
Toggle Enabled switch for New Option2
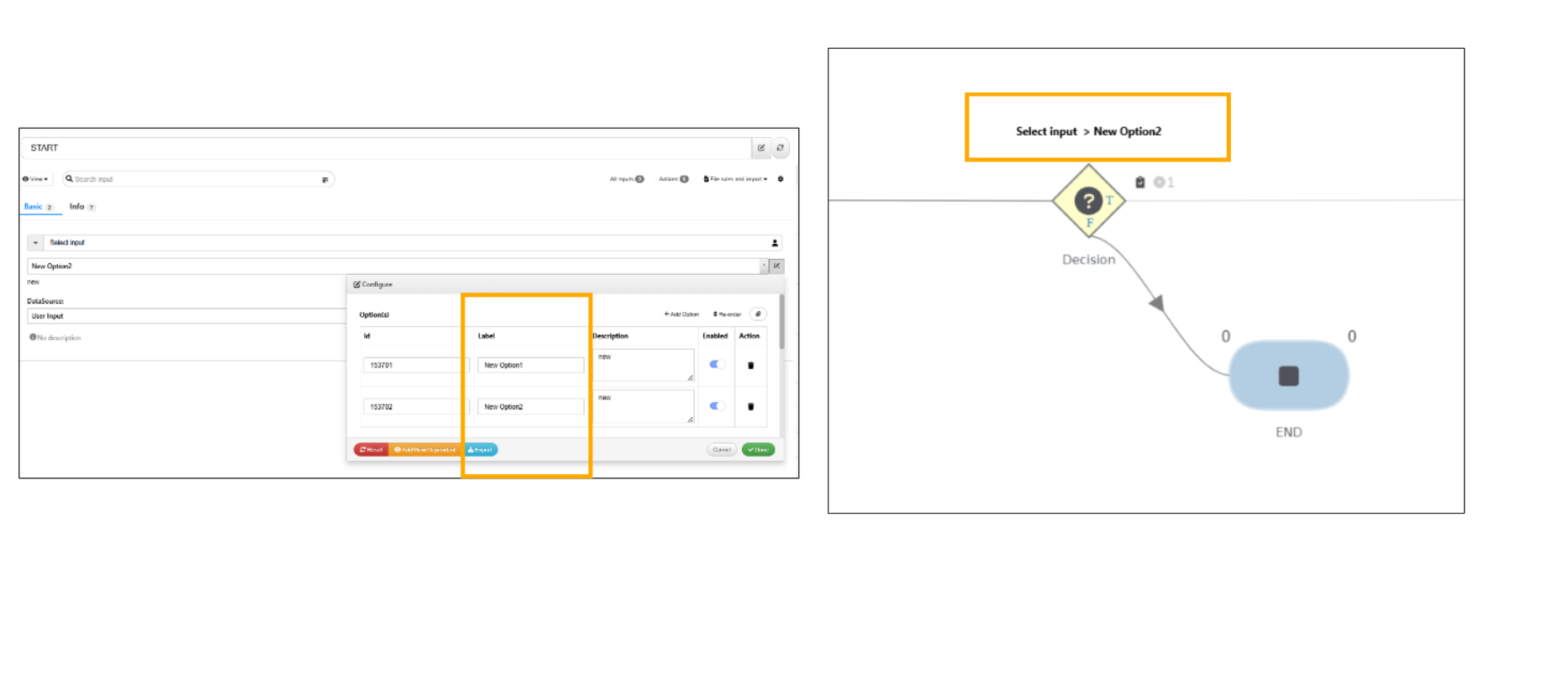(x=716, y=406)
